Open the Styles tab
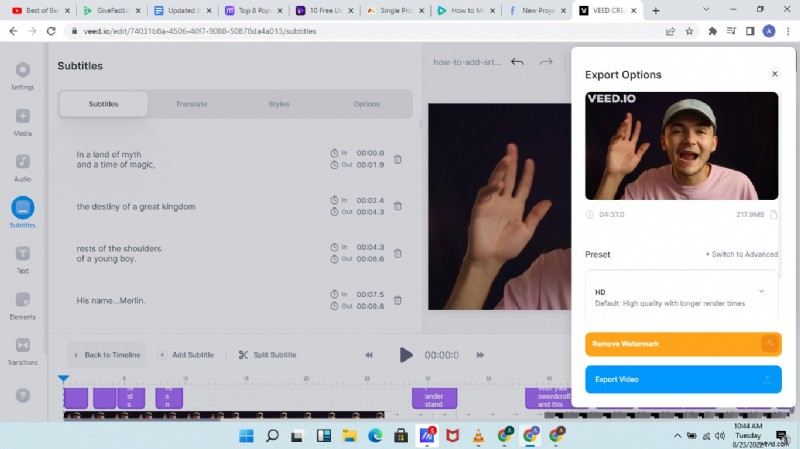Screen dimensions: 800x449 point(279,104)
